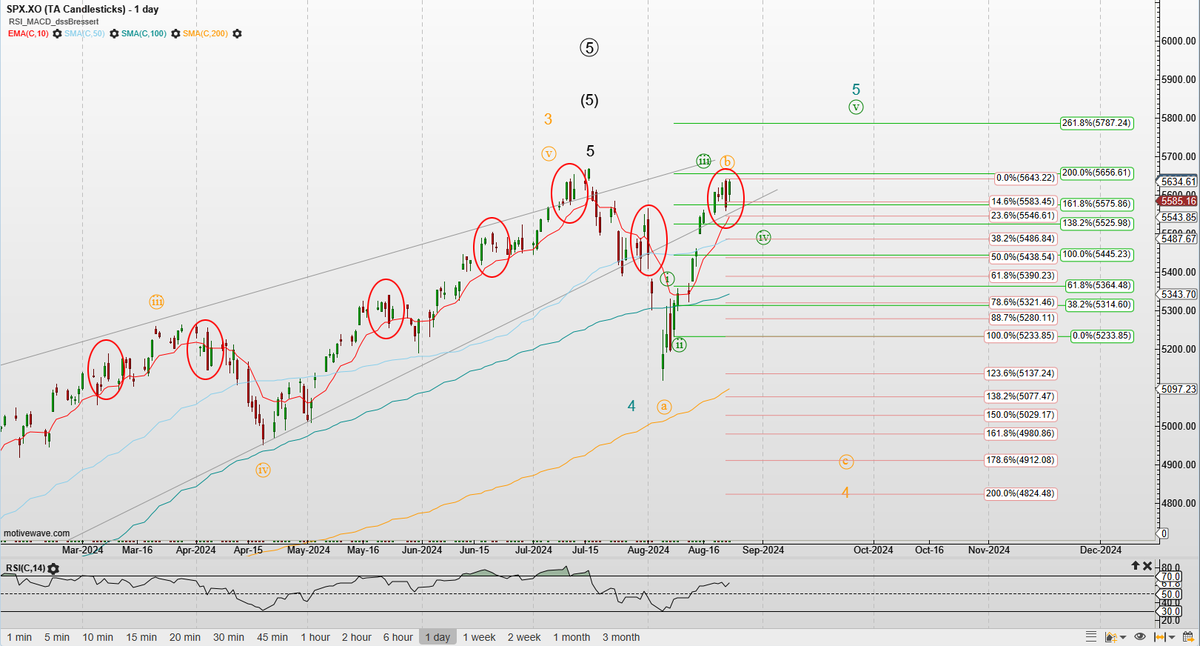Image resolution: width=1200 pixels, height=646 pixels.
Task: Click the bar spacing width icon
Action: tap(1160, 637)
